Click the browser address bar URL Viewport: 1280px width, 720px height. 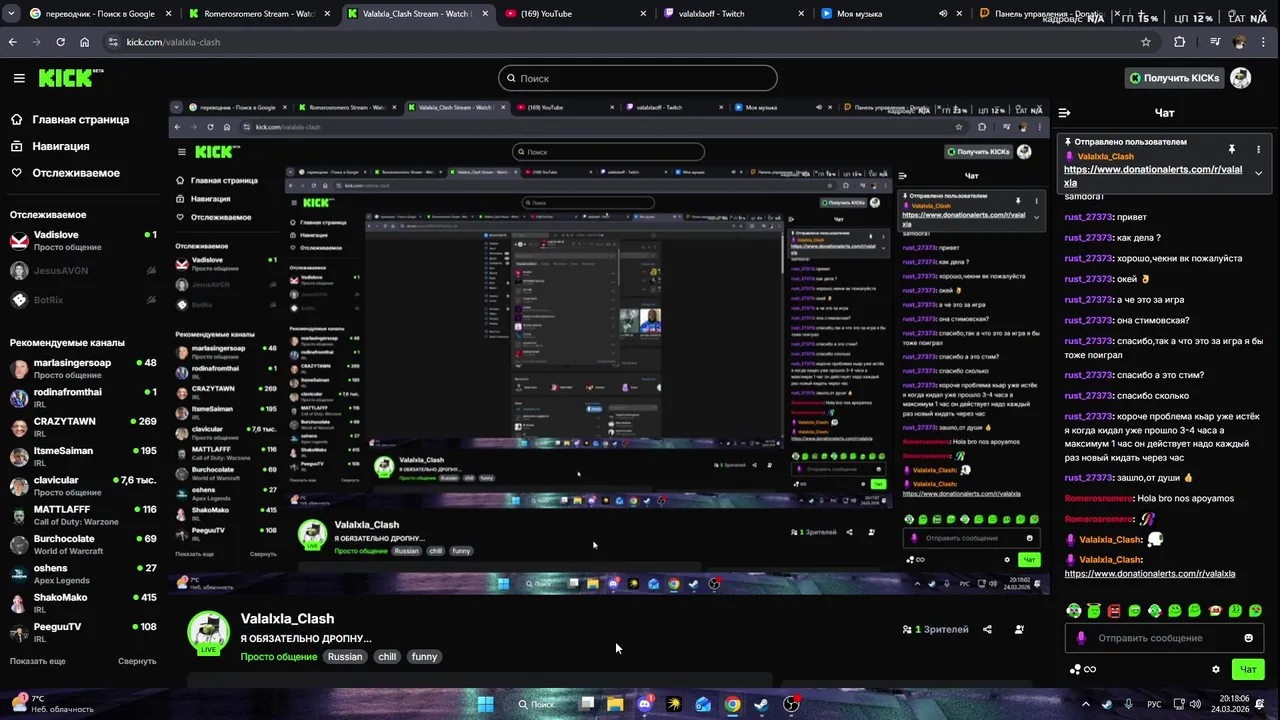pos(173,42)
